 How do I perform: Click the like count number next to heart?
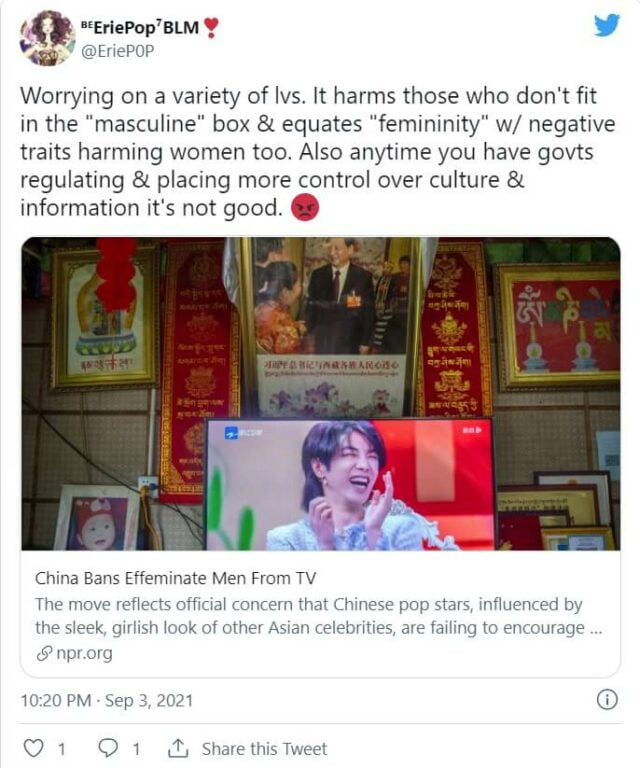coord(62,749)
